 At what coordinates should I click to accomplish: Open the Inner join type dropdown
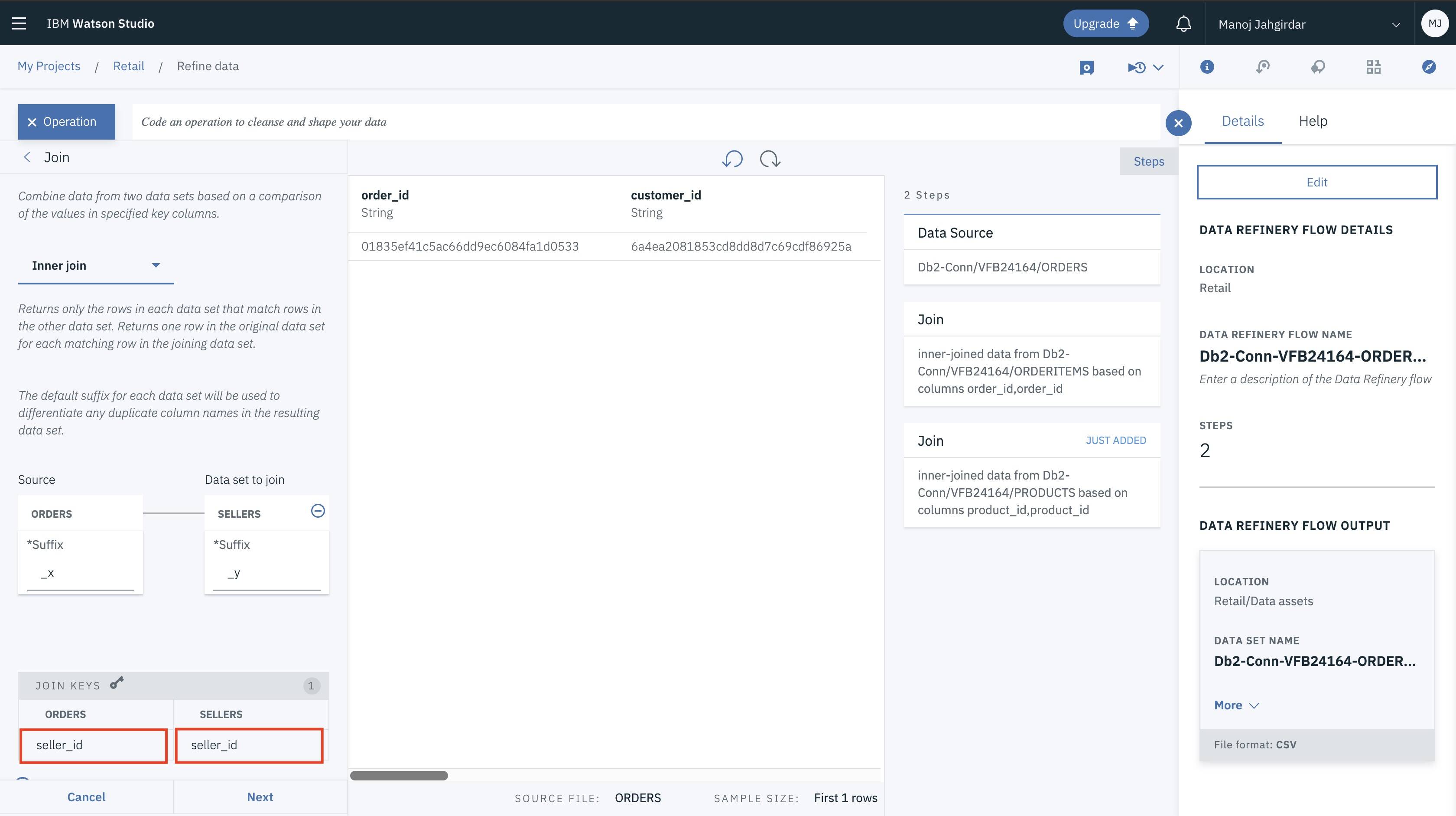96,265
